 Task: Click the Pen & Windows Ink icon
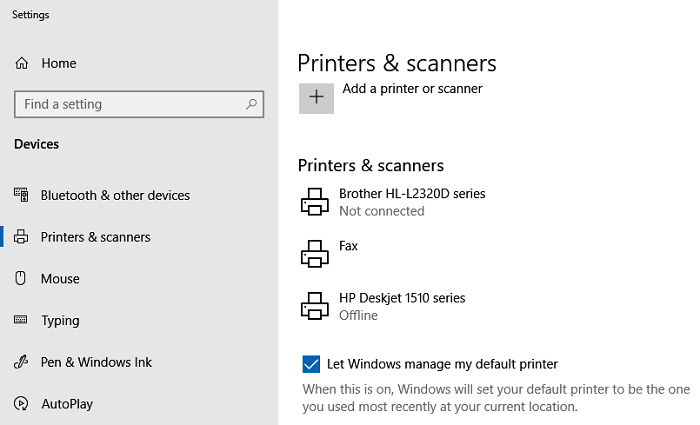pos(21,362)
